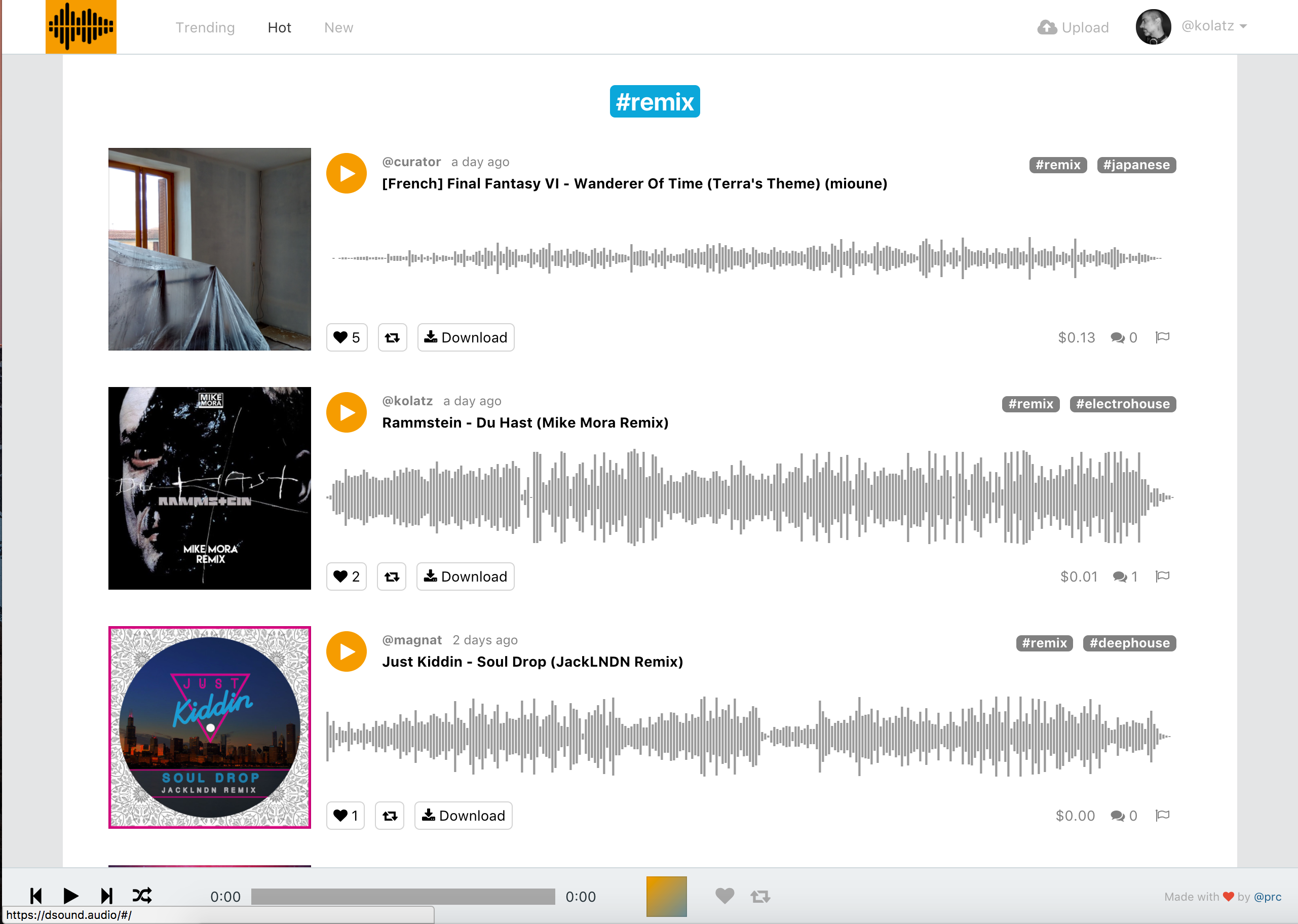Image resolution: width=1298 pixels, height=924 pixels.
Task: Switch to the Hot tab
Action: (x=279, y=27)
